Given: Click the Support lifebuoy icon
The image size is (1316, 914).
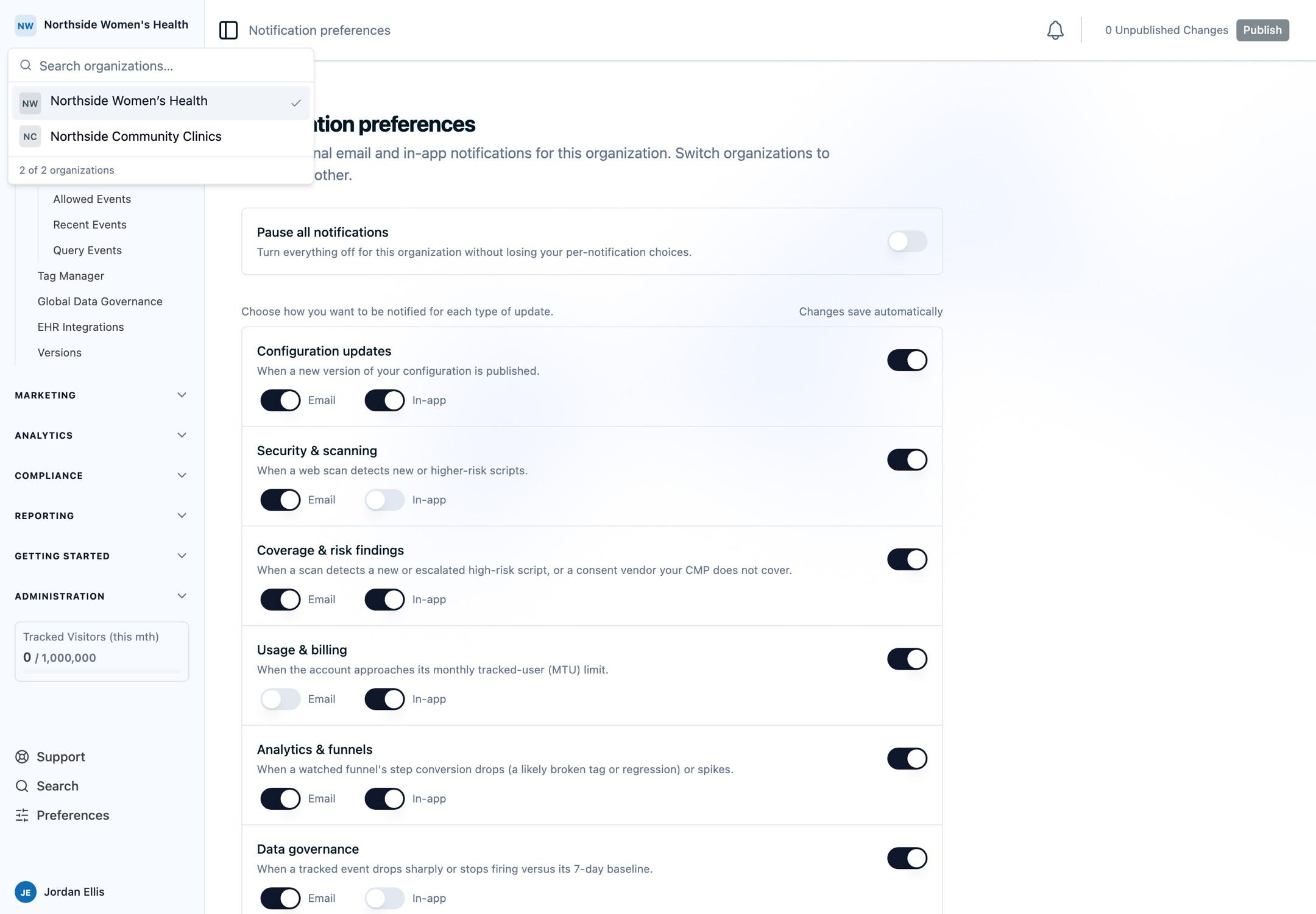Looking at the screenshot, I should [22, 757].
